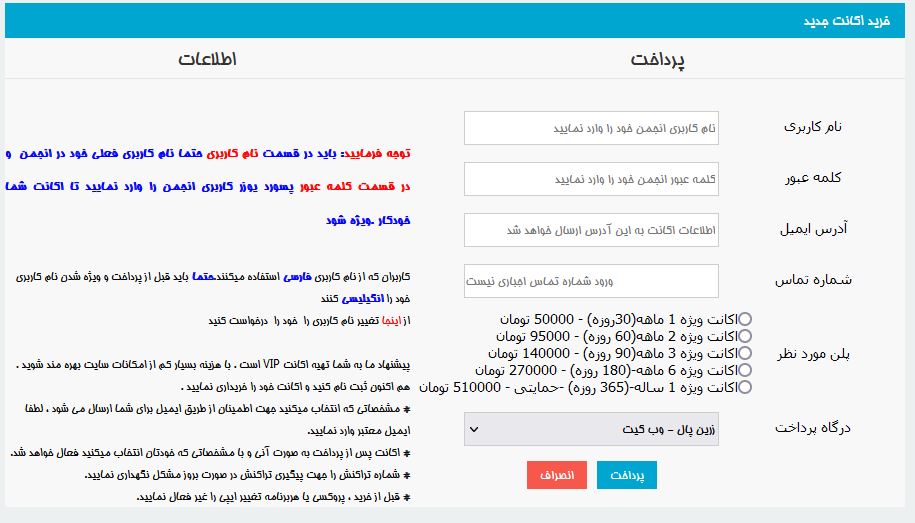Click the username input field
The image size is (915, 523).
[591, 128]
